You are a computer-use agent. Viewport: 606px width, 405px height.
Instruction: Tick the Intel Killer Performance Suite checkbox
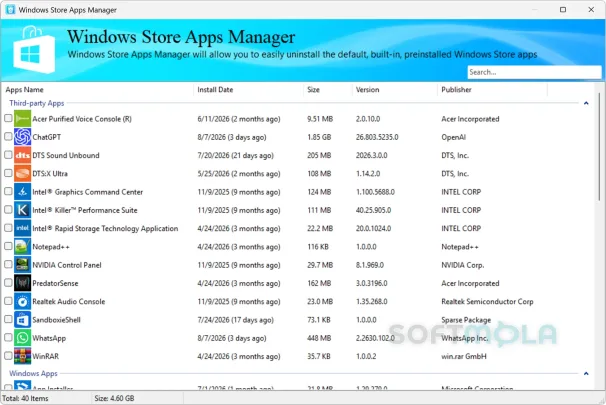pos(8,209)
